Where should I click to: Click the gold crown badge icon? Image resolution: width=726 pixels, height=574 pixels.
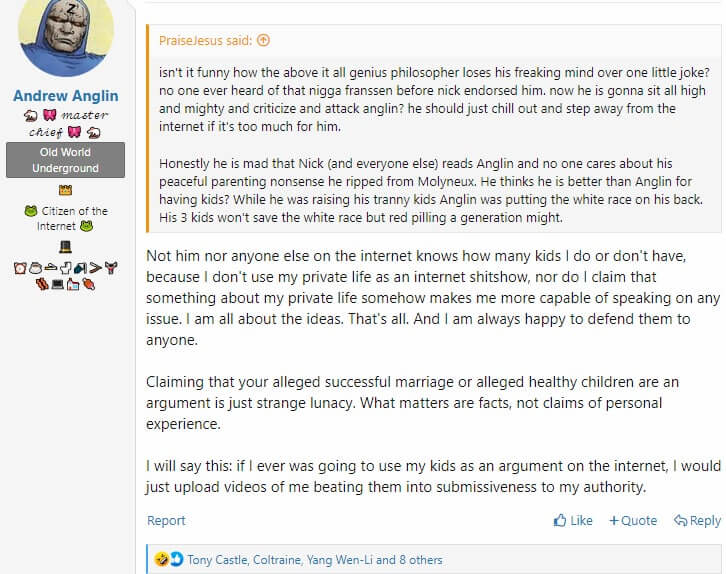point(65,190)
